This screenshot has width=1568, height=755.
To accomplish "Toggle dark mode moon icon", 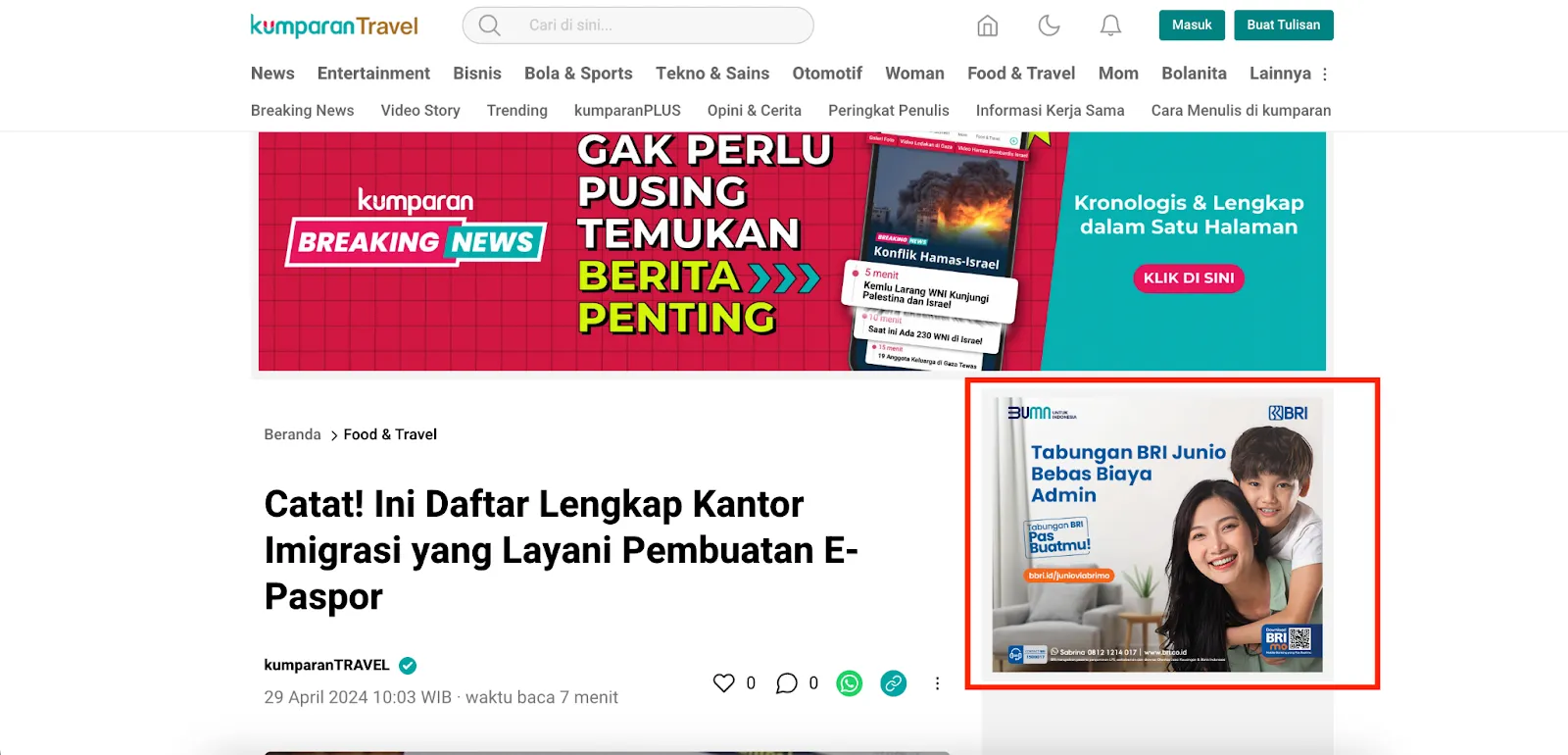I will point(1050,25).
